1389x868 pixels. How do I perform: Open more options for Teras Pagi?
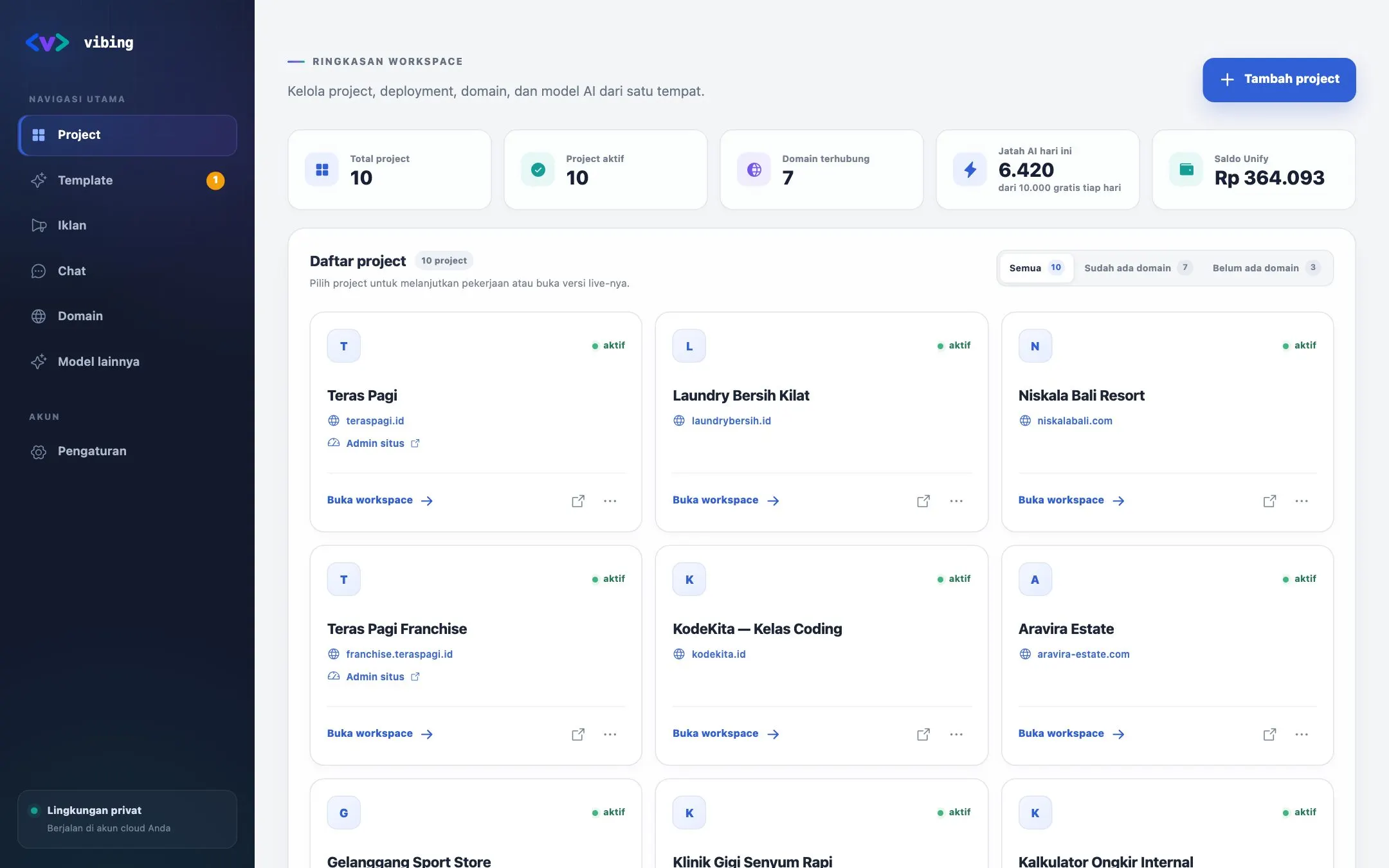610,501
